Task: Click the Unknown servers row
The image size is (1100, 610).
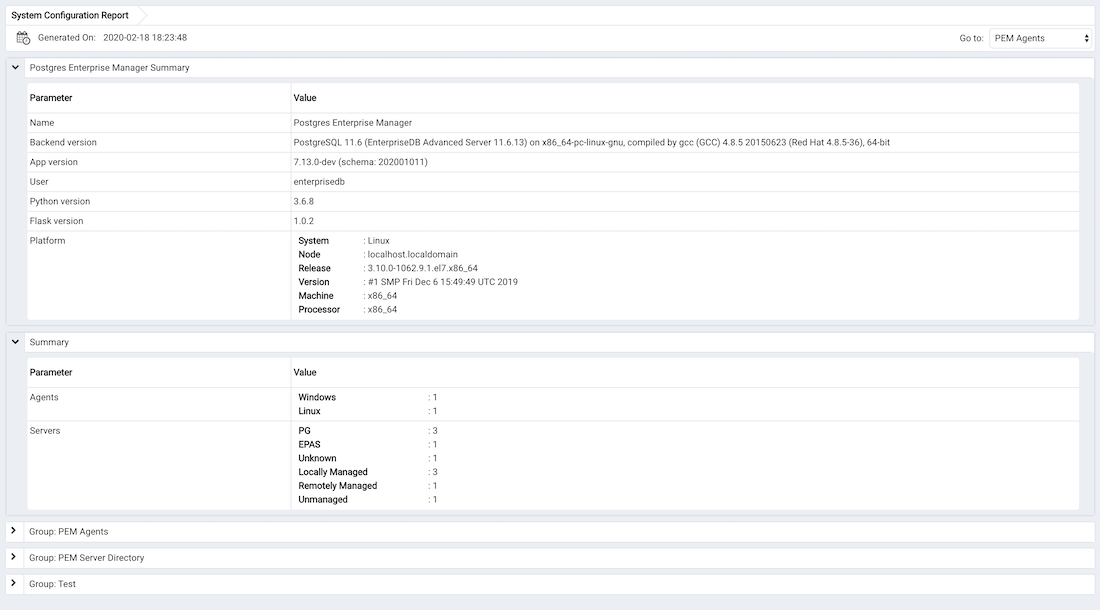Action: pos(368,458)
